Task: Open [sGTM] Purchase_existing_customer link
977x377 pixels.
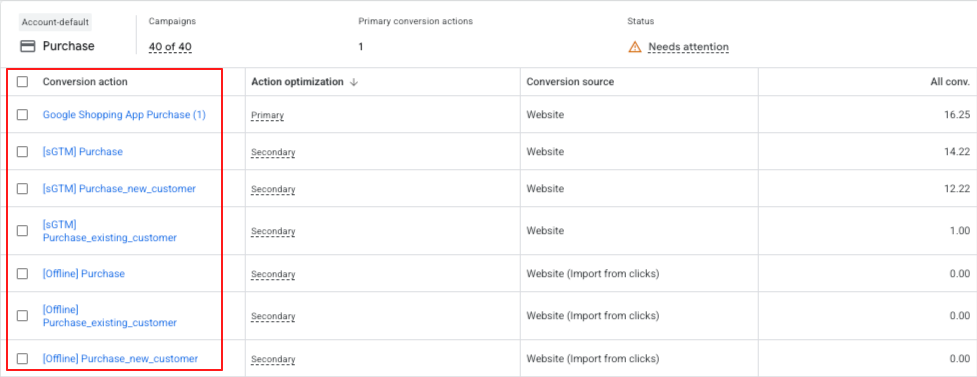Action: coord(110,231)
